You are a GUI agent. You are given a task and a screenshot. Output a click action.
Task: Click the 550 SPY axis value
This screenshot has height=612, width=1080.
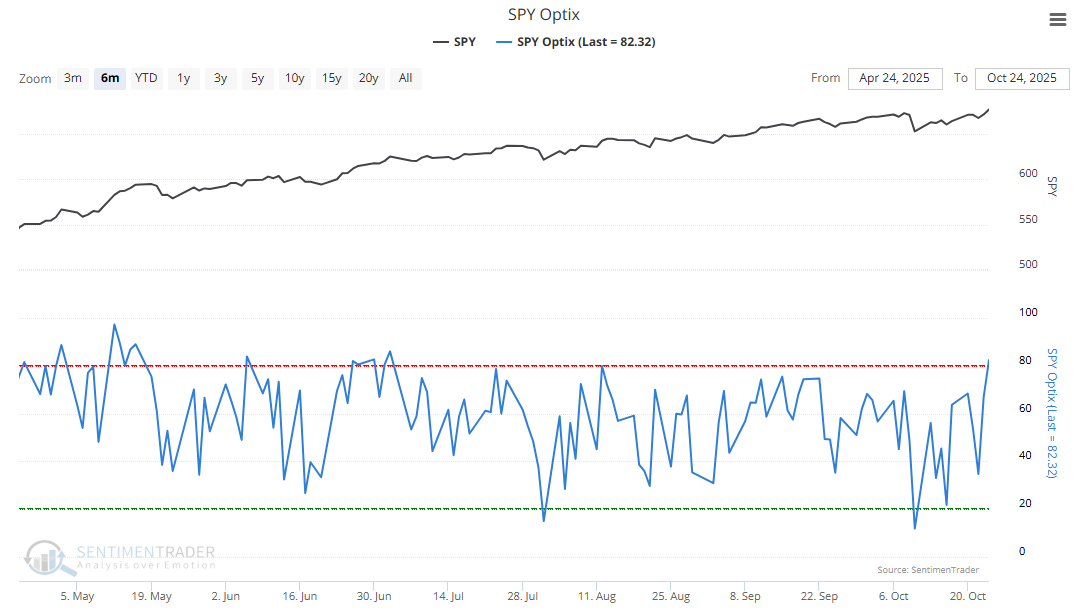pos(1028,220)
